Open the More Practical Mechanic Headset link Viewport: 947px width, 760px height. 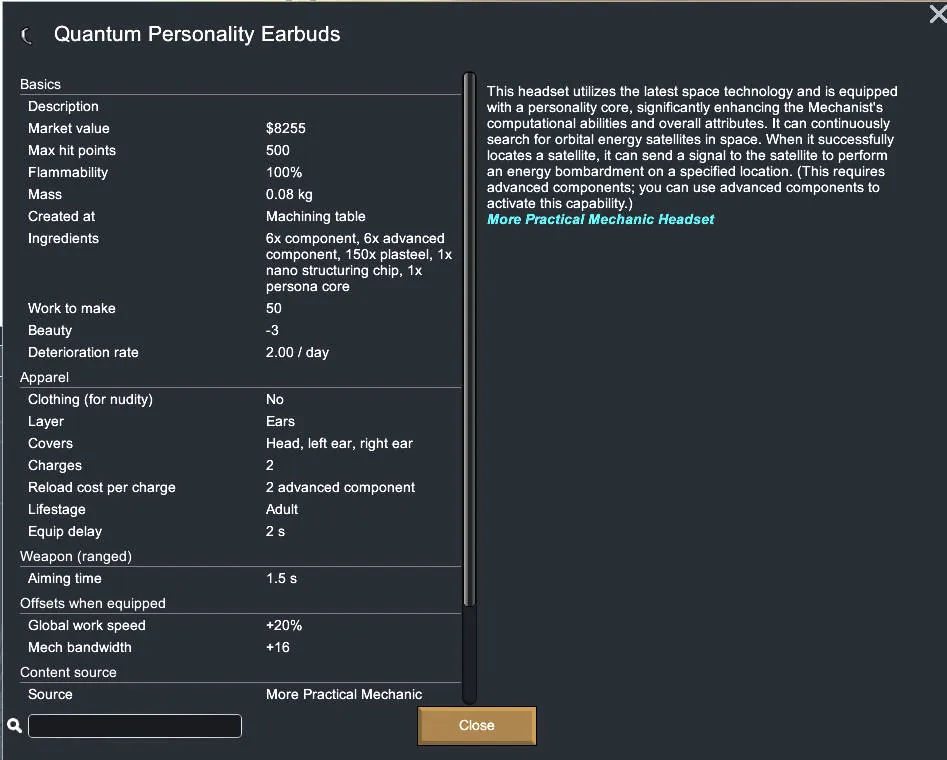click(600, 219)
